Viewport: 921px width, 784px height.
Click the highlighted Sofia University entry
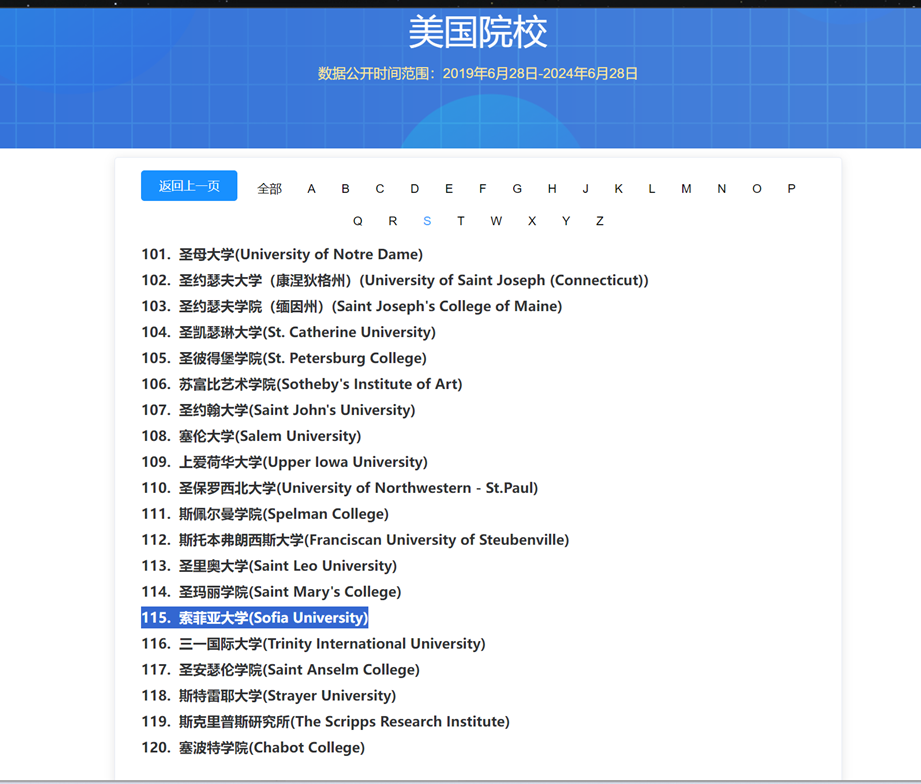273,618
